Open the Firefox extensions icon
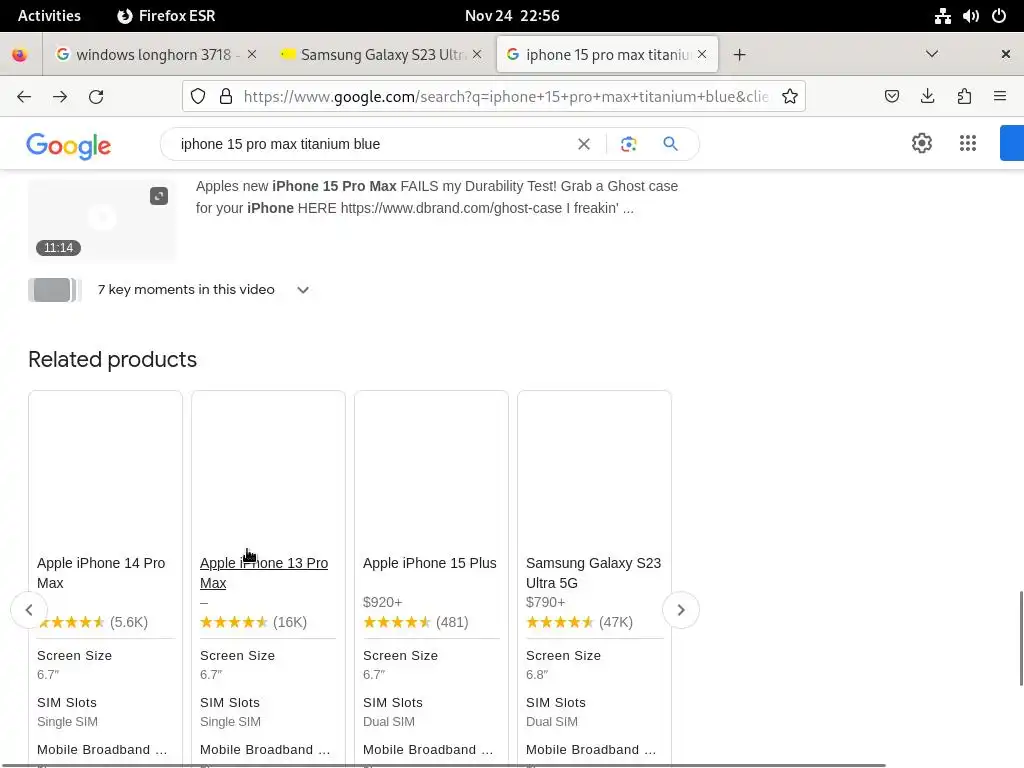This screenshot has width=1024, height=768. 964,96
